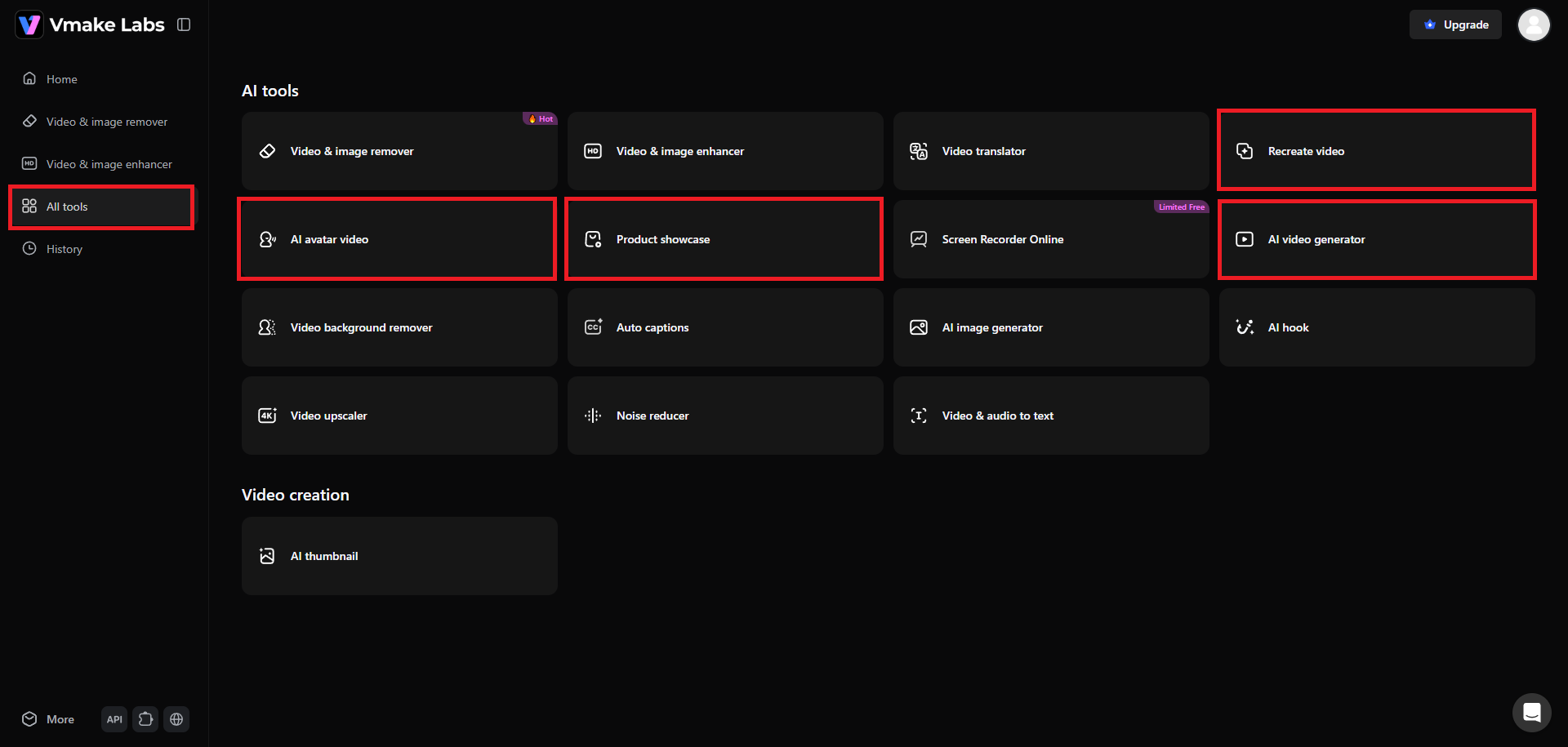
Task: Click the HD icon beside sidebar Video & image enhancer
Action: click(29, 163)
